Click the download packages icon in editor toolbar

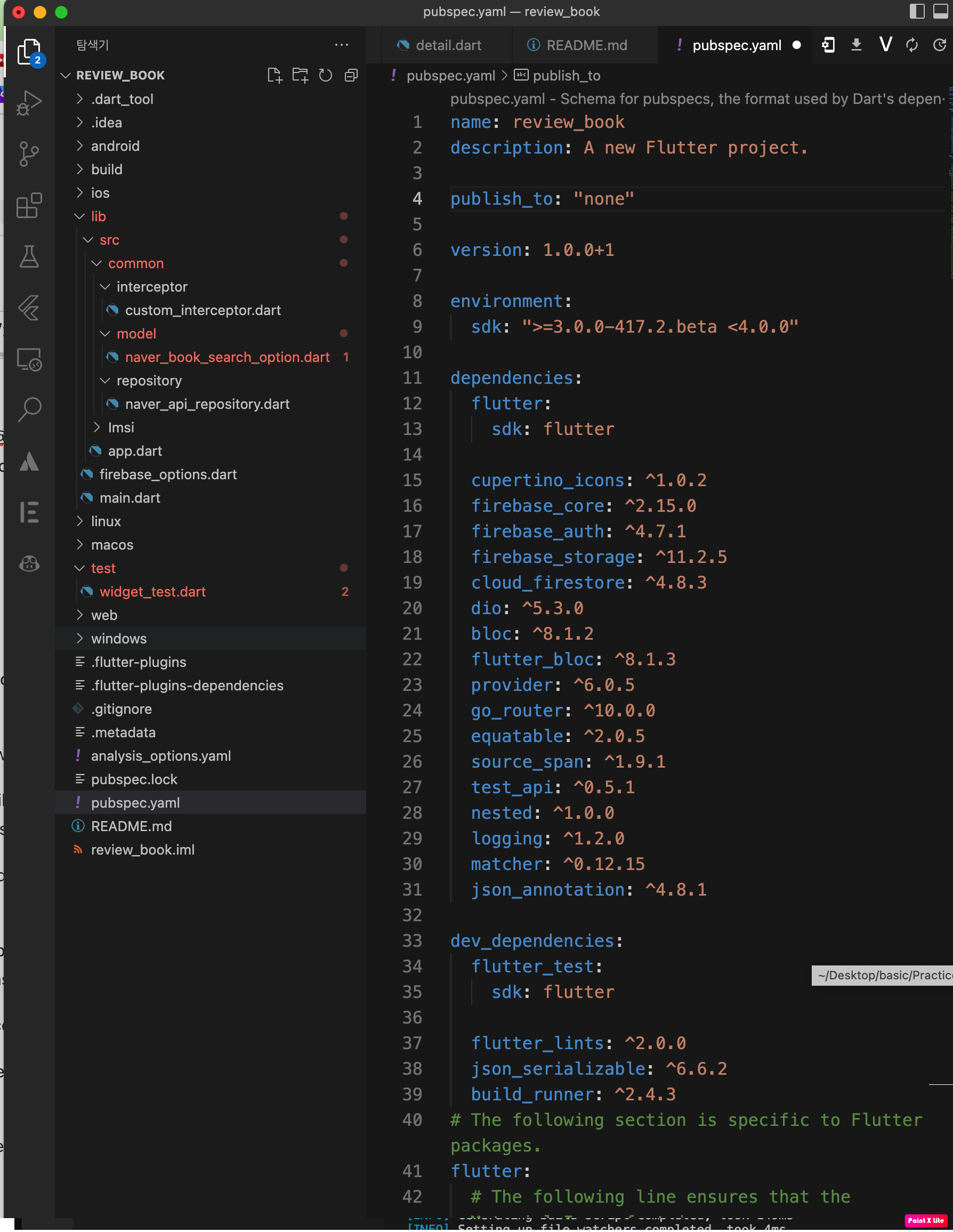tap(856, 45)
